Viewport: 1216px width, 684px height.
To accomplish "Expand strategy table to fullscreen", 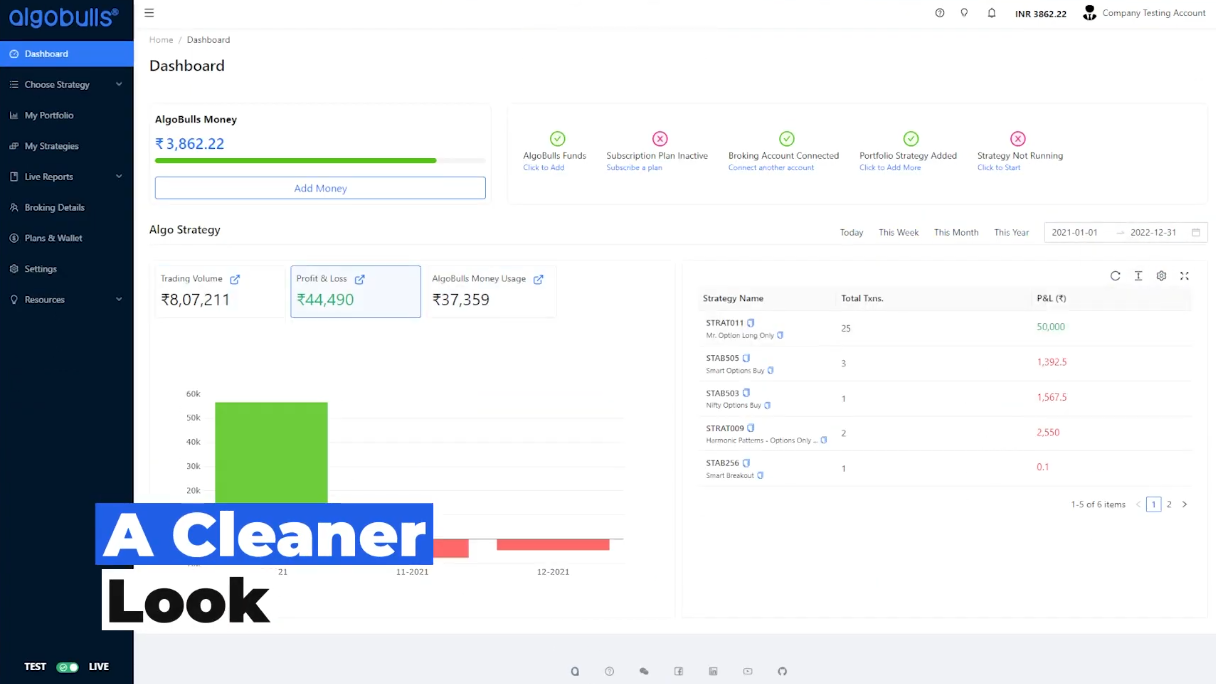I will [1184, 276].
